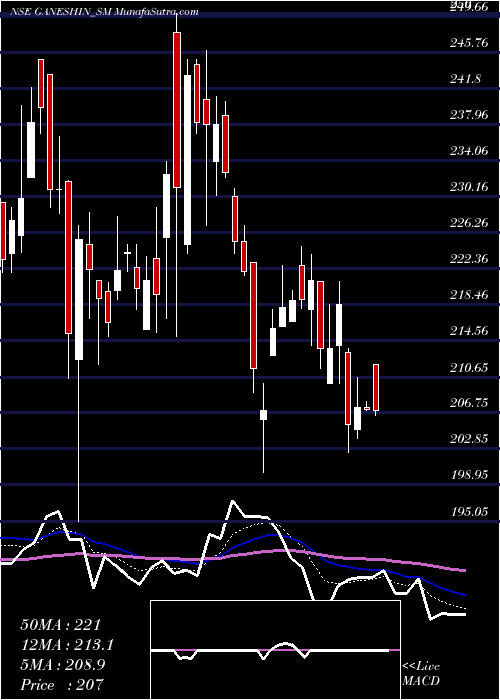
Task: Click the 206.75 price axis label
Action: tap(470, 403)
